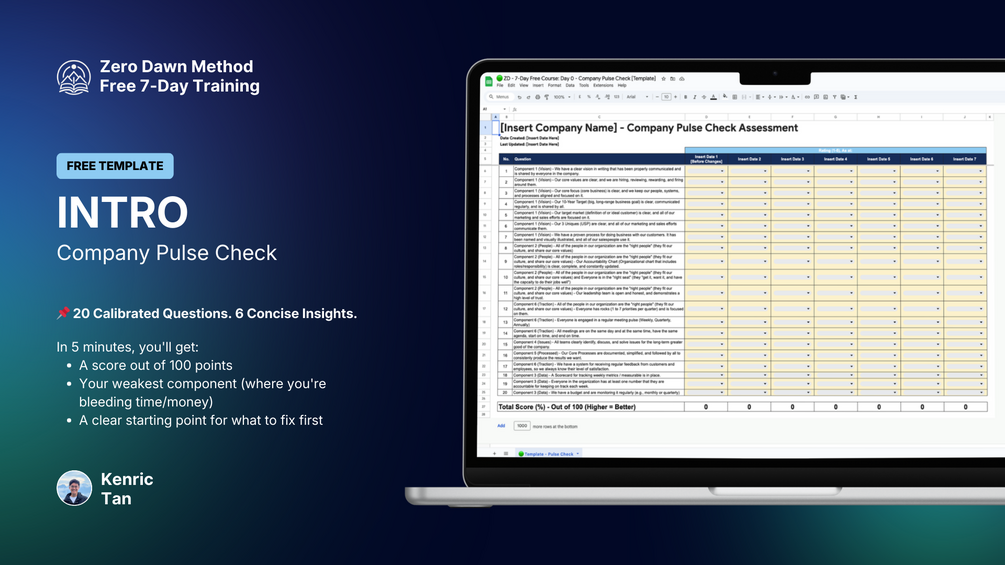Image resolution: width=1005 pixels, height=565 pixels.
Task: Open the fill color picker
Action: point(725,96)
